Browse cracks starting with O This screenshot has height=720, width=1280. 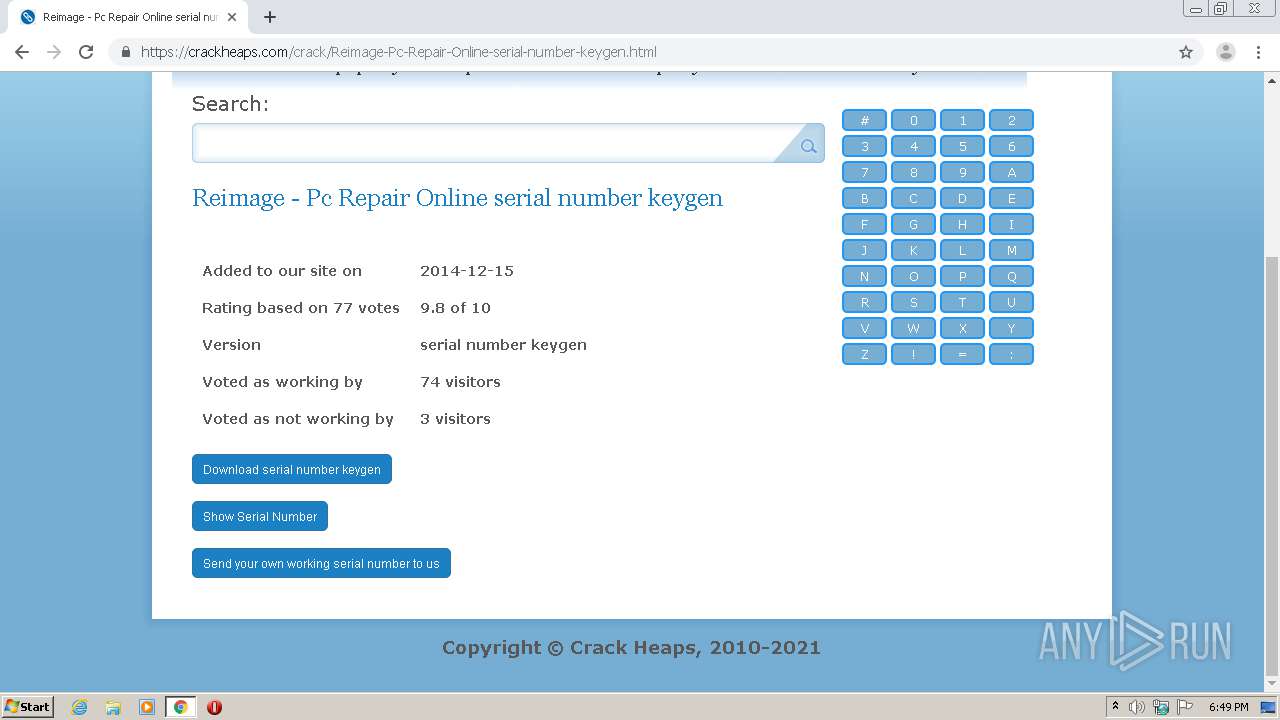pos(913,276)
